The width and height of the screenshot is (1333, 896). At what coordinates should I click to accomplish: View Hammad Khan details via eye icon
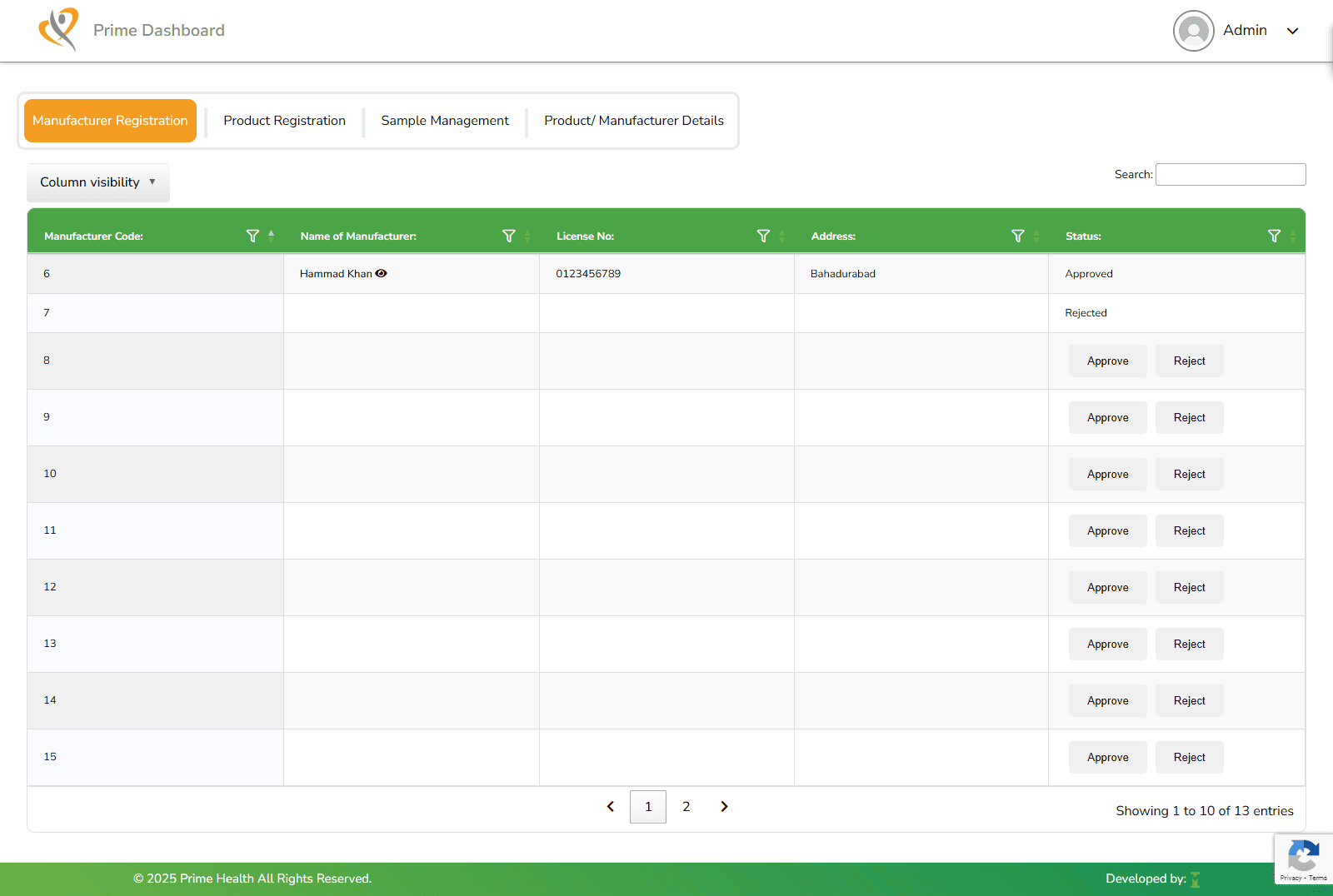[381, 273]
